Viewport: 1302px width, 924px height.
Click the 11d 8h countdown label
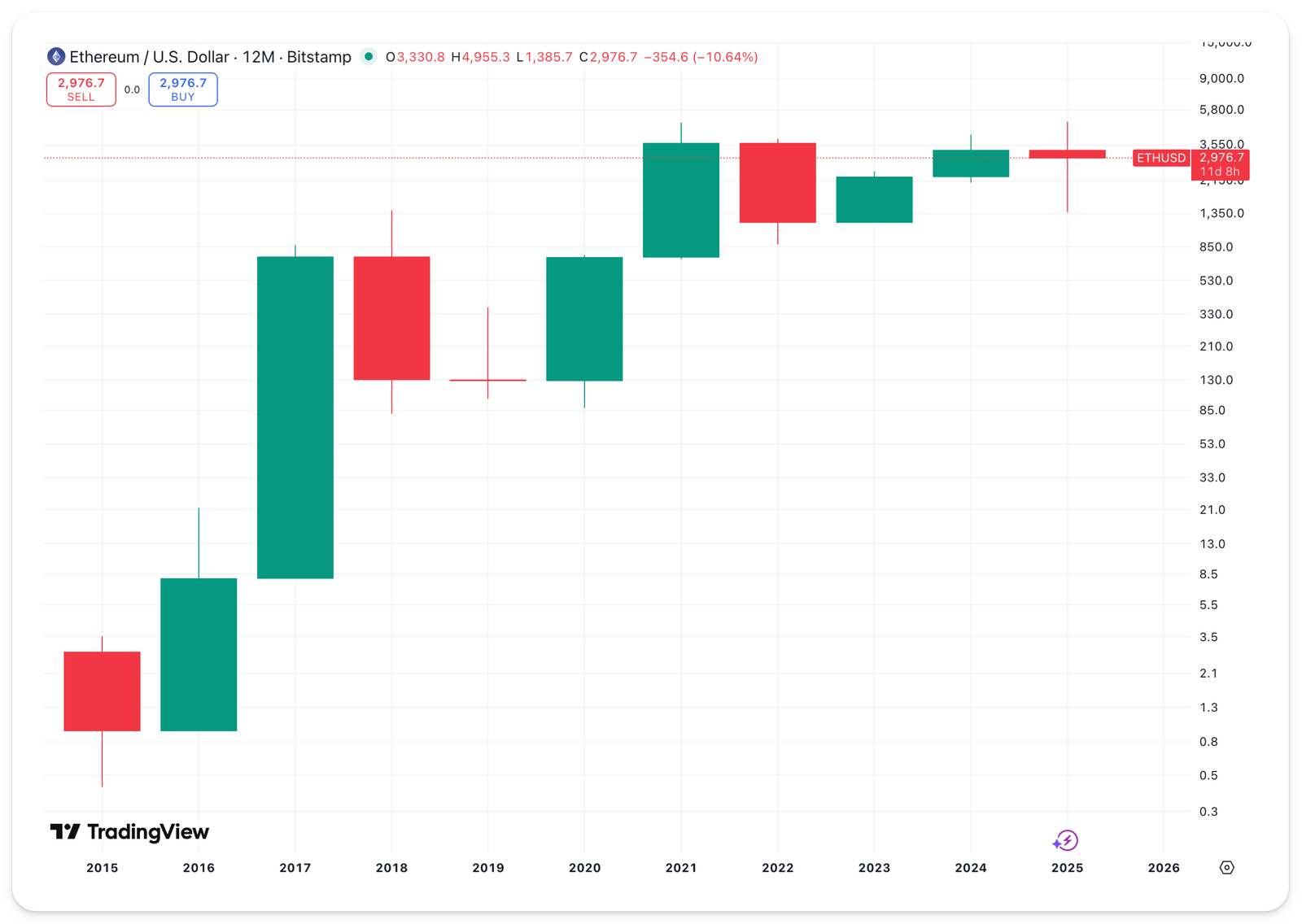1220,172
